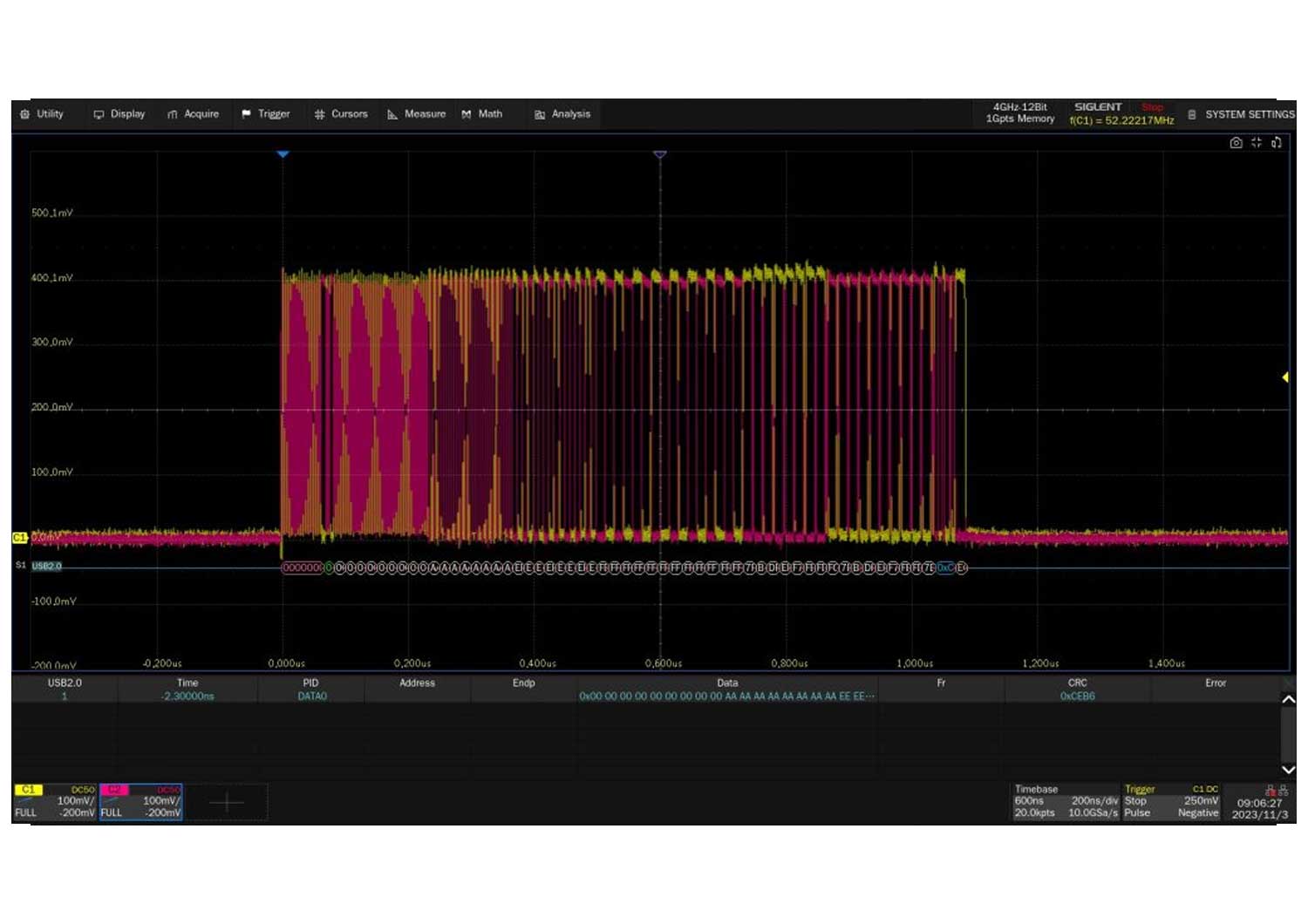This screenshot has width=1308, height=924.
Task: Click the Analysis icon
Action: point(540,114)
